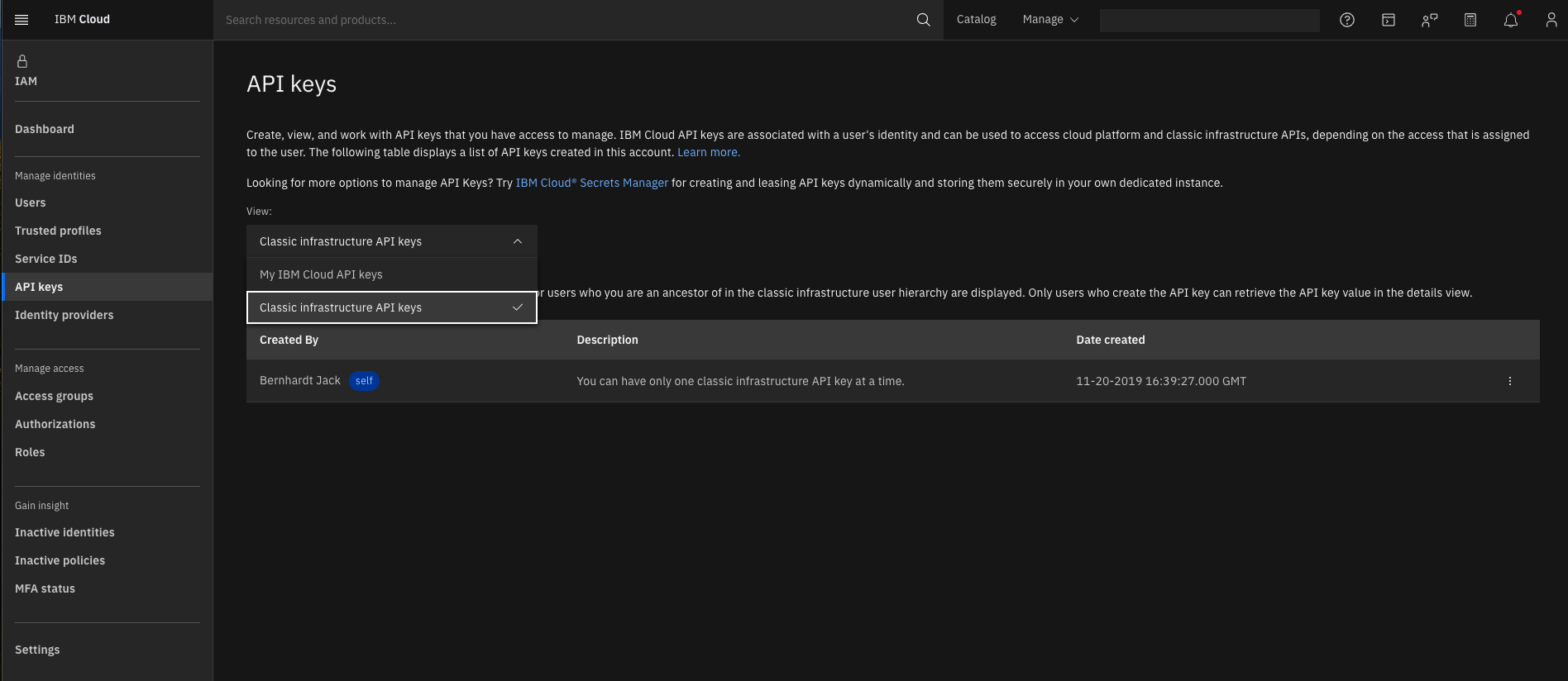Expand the Manage menu
The width and height of the screenshot is (1568, 681).
point(1050,20)
